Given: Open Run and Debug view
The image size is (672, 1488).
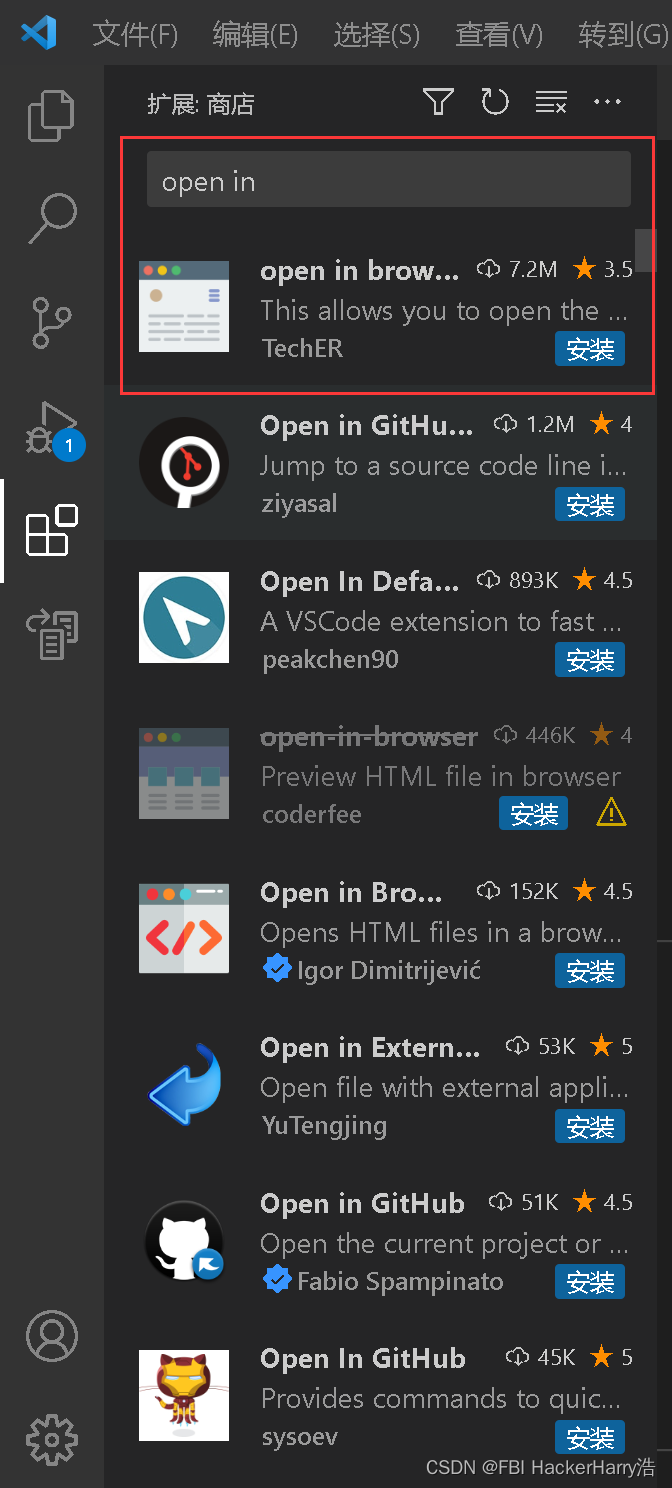Looking at the screenshot, I should pos(51,428).
